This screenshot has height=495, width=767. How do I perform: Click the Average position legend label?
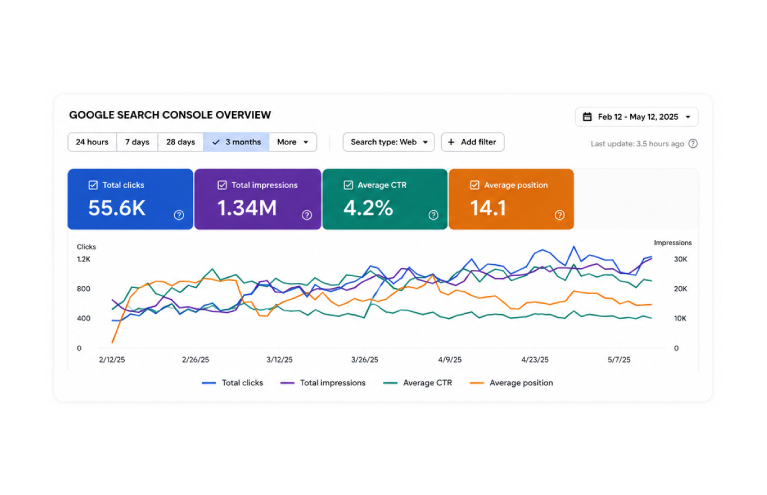click(521, 383)
